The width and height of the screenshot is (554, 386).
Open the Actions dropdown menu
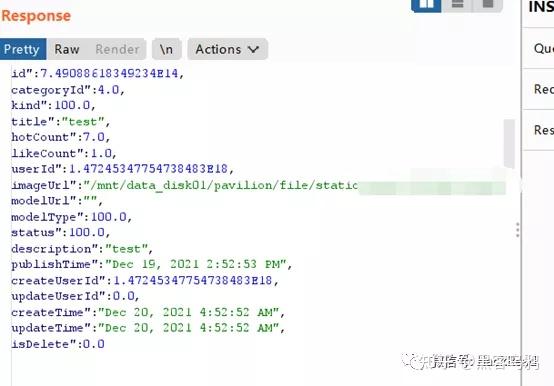pos(228,49)
